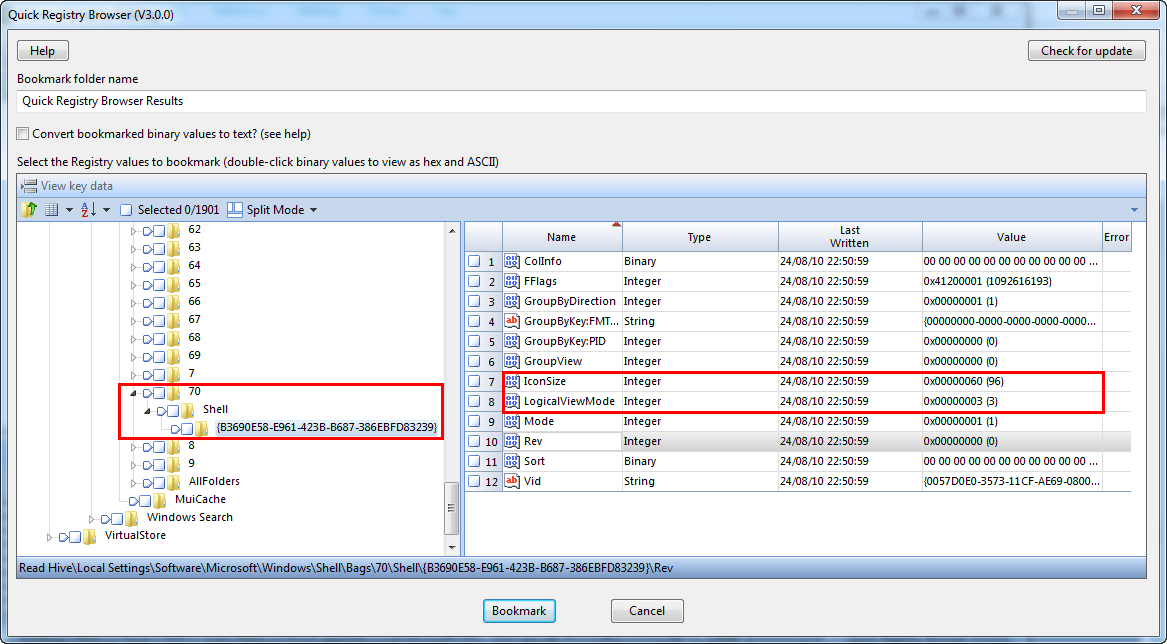
Task: Click the 'ab' string icon beside GroupByKey:FMT
Action: pyautogui.click(x=510, y=321)
